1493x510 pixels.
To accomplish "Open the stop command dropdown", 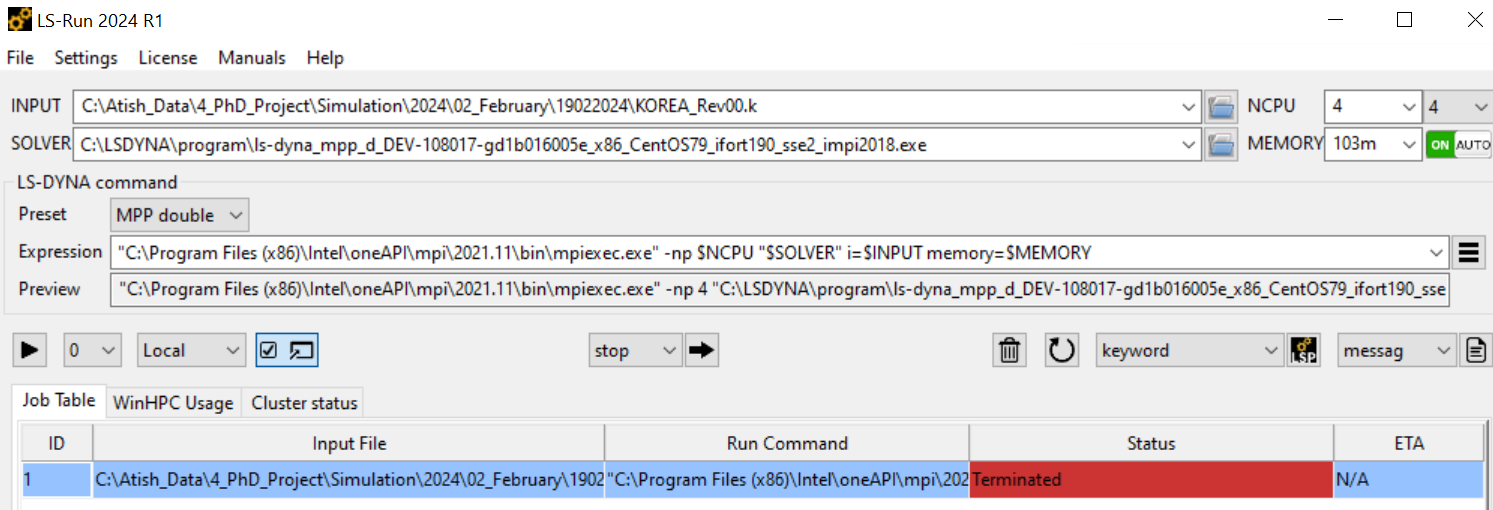I will coord(636,350).
